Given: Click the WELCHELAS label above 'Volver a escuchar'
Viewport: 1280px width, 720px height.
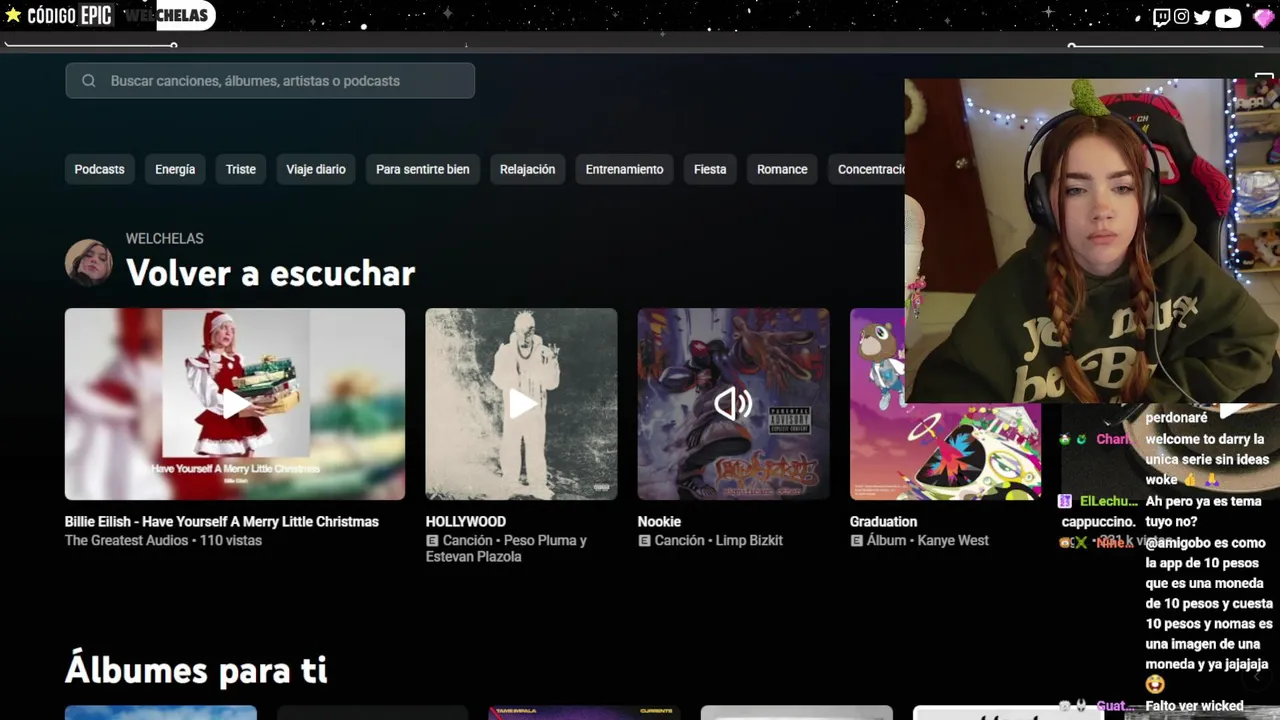Looking at the screenshot, I should click(164, 239).
